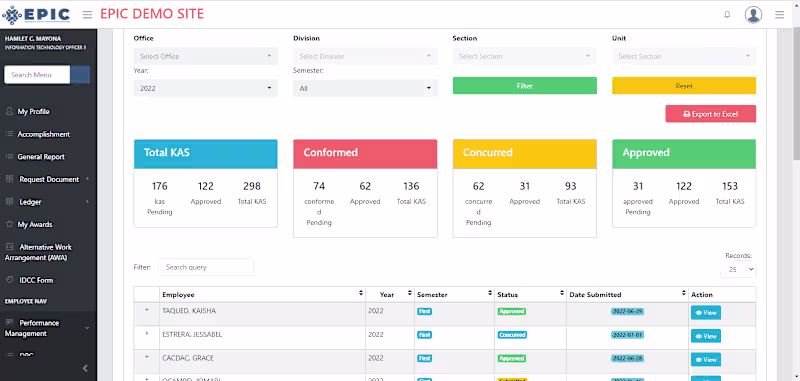
Task: Open the user avatar profile icon
Action: coord(753,15)
